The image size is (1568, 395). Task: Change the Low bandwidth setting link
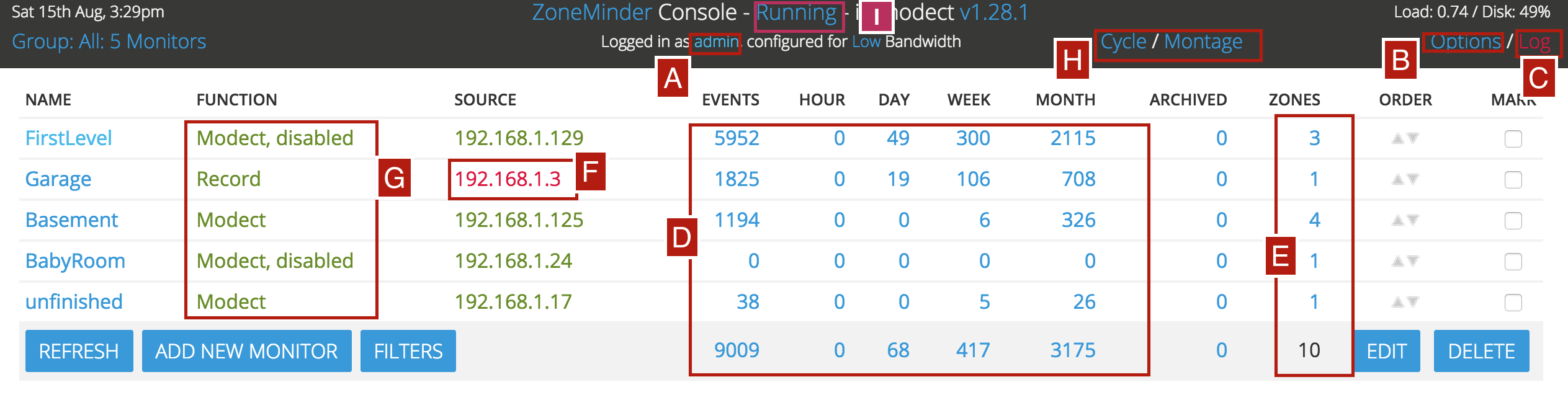(x=866, y=42)
